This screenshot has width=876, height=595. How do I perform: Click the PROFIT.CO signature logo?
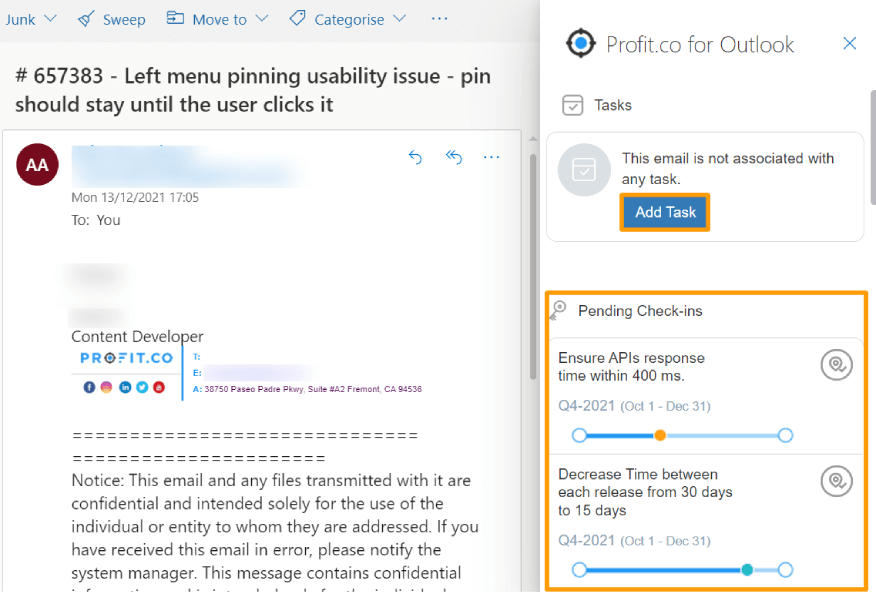point(127,358)
